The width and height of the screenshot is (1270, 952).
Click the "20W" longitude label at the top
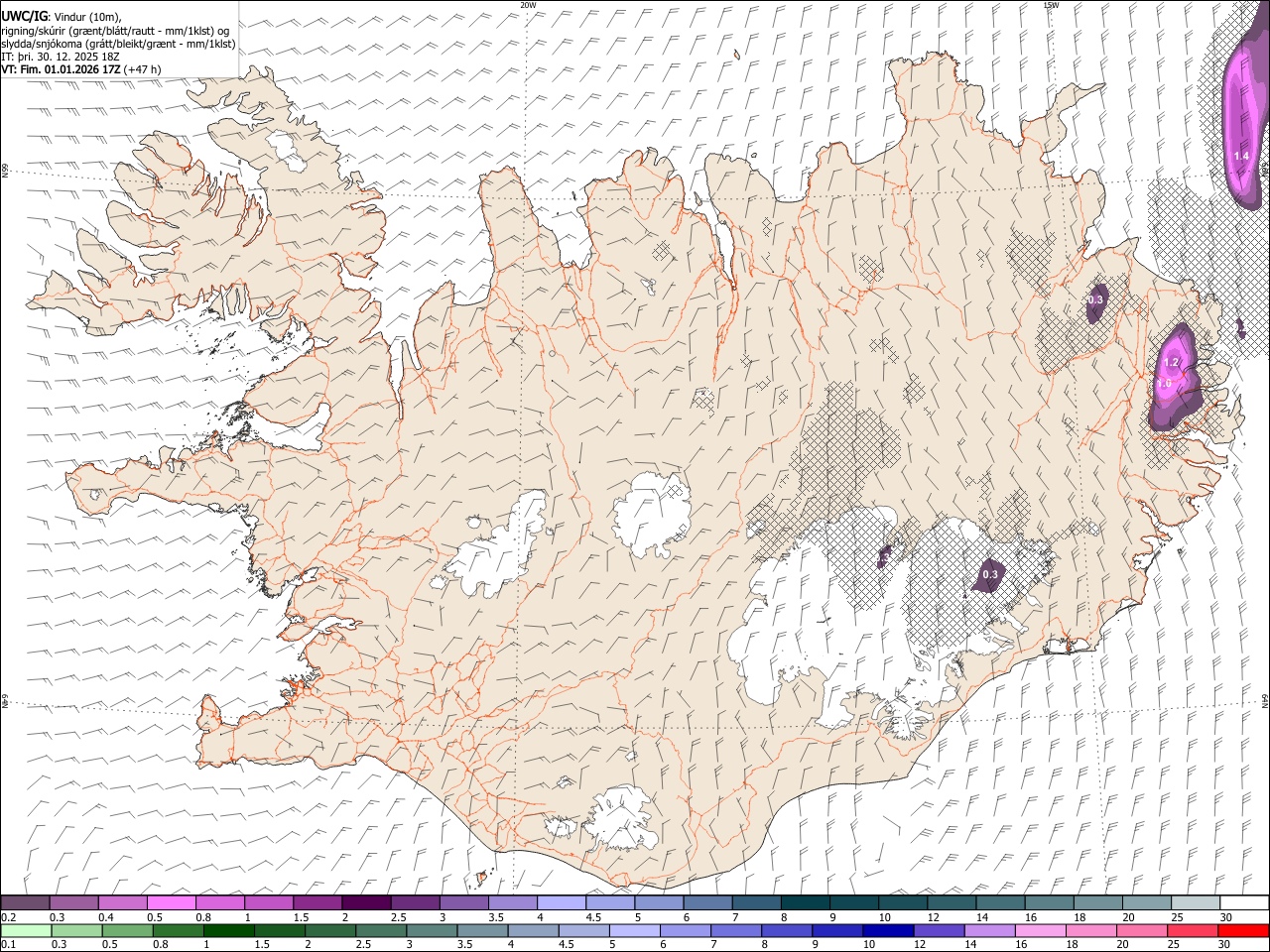click(x=528, y=5)
